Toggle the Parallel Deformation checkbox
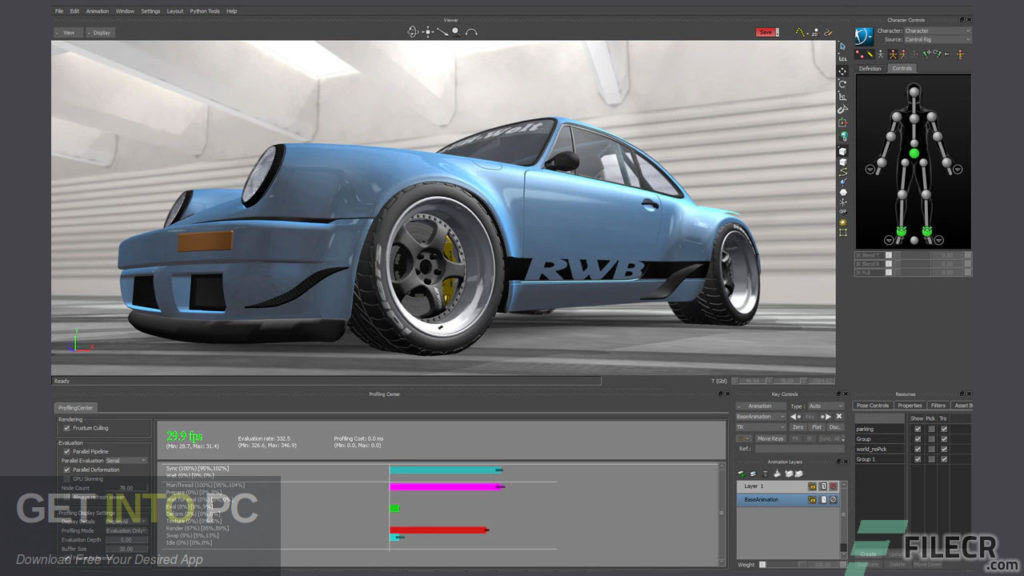This screenshot has width=1024, height=576. tap(67, 470)
